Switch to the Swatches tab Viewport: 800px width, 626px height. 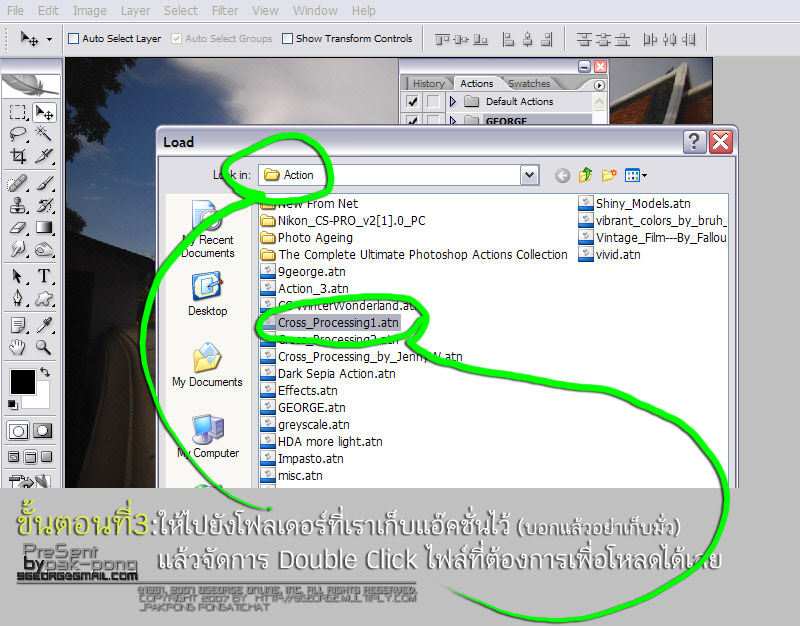tap(529, 84)
